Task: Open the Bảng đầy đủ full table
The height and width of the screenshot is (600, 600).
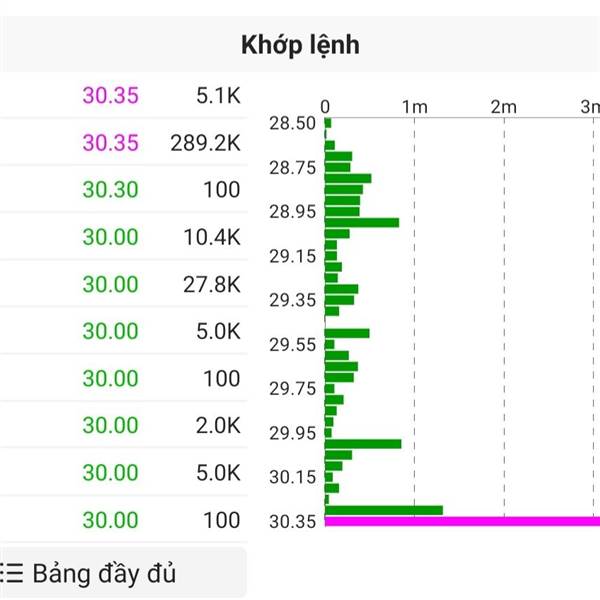Action: click(x=104, y=574)
